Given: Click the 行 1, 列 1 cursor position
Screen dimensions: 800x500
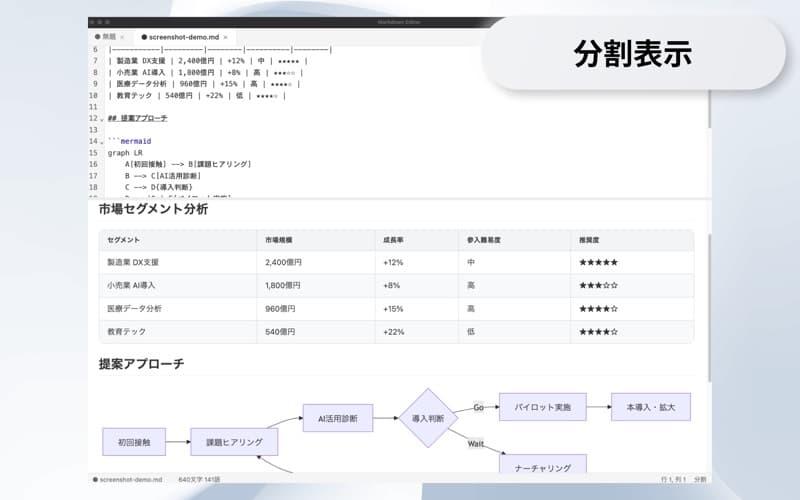Looking at the screenshot, I should coord(673,480).
